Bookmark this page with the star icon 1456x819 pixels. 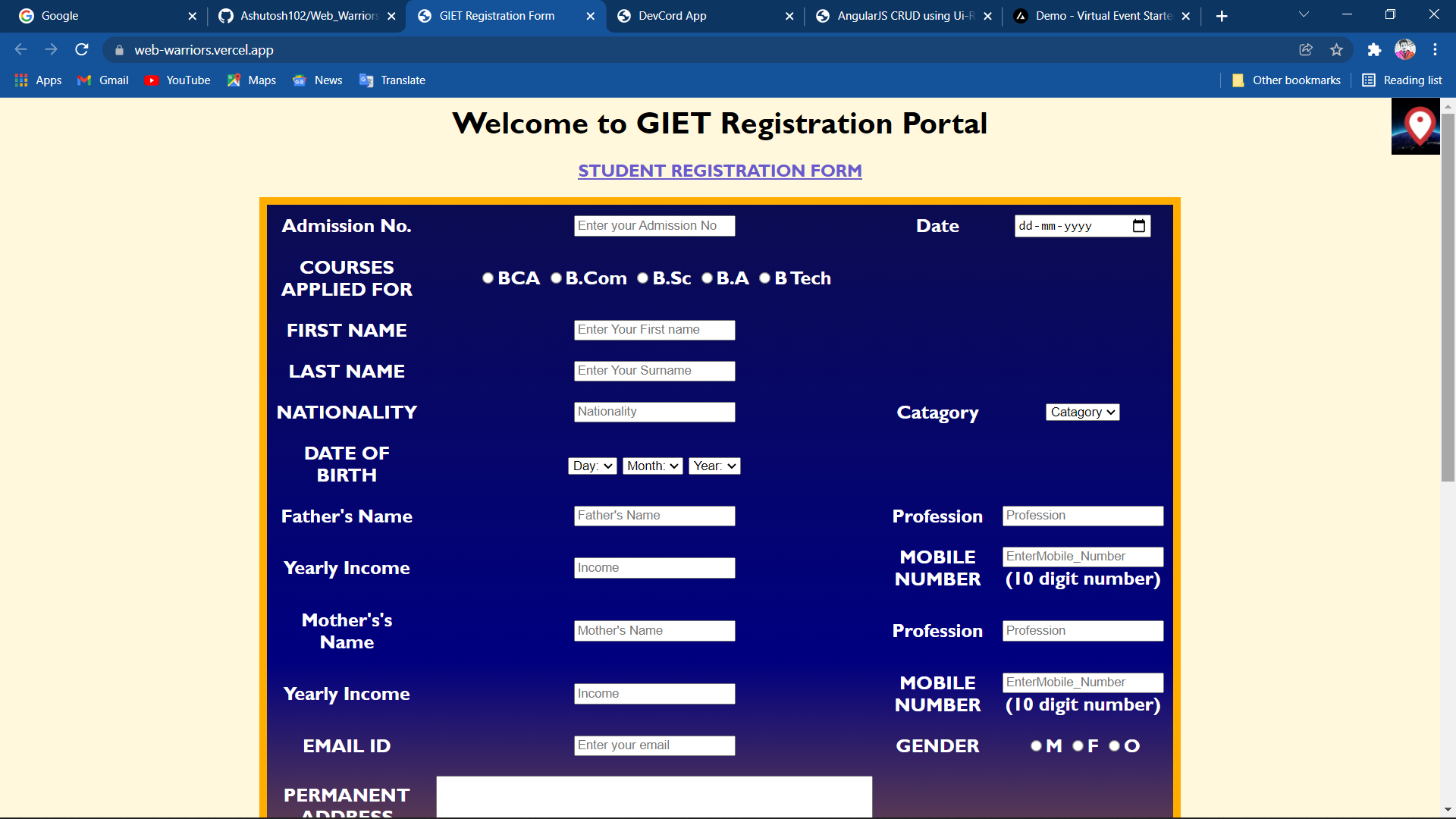click(1336, 50)
